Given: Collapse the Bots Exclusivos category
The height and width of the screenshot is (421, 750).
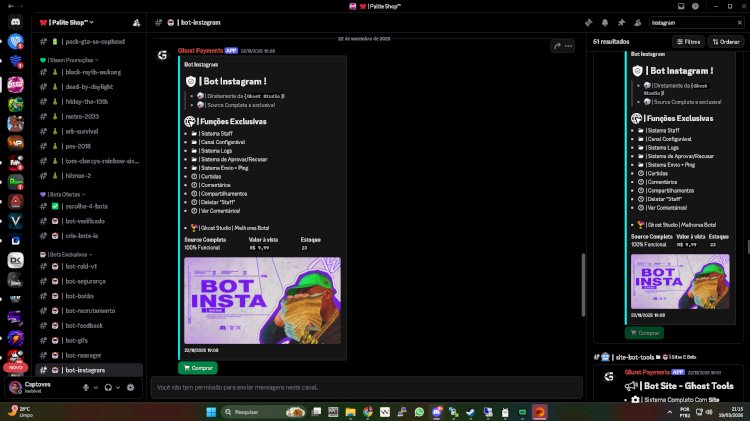Looking at the screenshot, I should 66,255.
